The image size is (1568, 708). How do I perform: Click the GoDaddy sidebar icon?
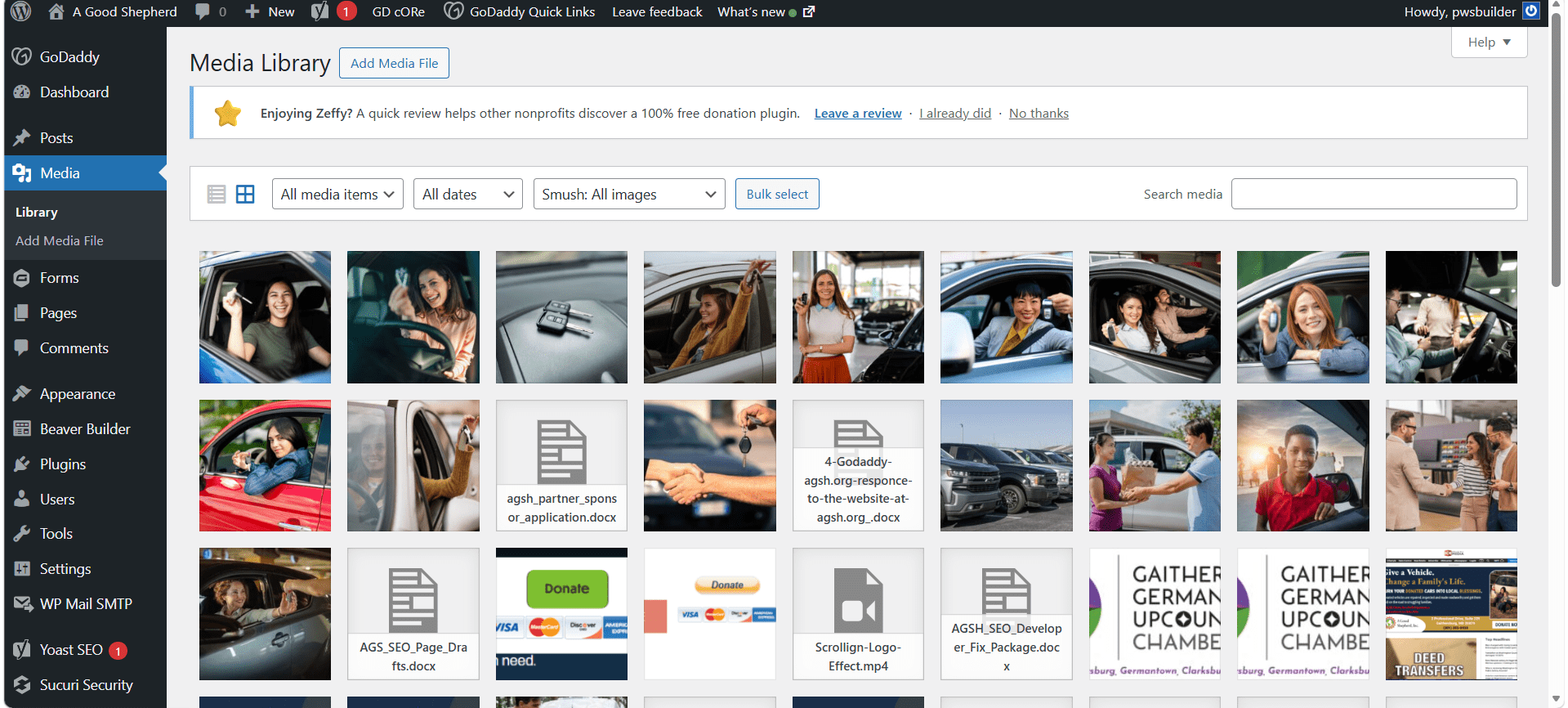coord(22,56)
